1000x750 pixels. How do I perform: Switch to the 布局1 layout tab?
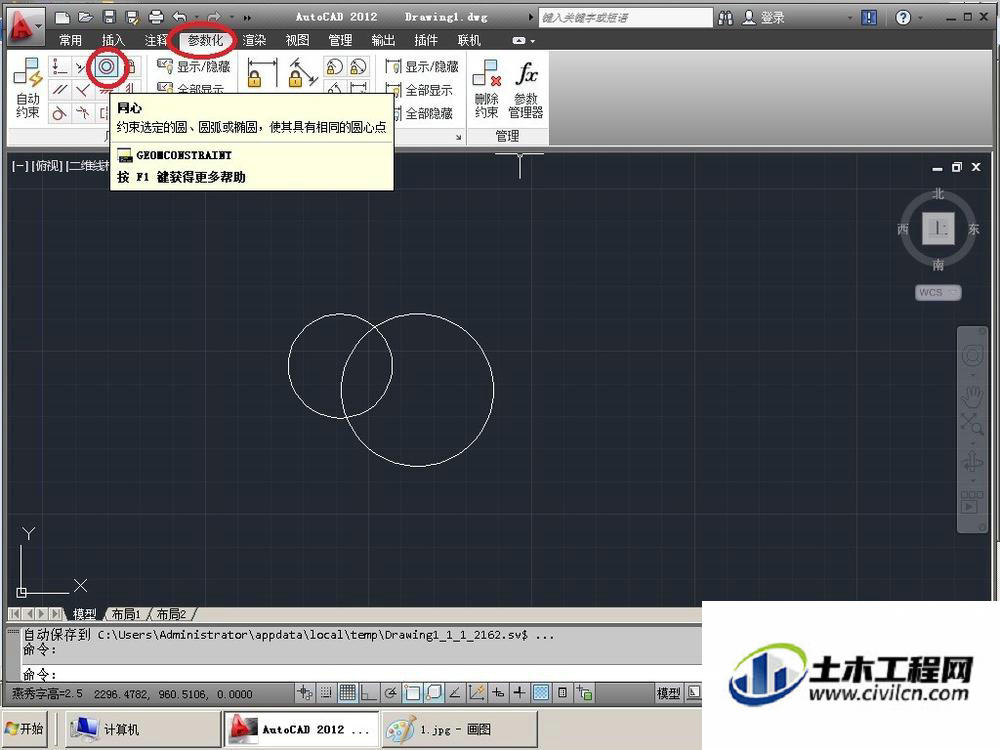tap(125, 614)
